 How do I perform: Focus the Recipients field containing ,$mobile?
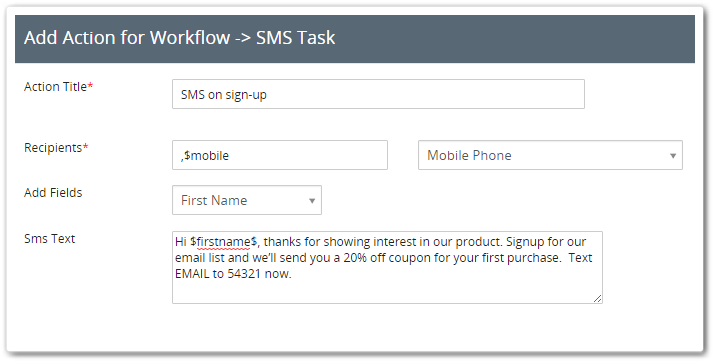(x=280, y=155)
